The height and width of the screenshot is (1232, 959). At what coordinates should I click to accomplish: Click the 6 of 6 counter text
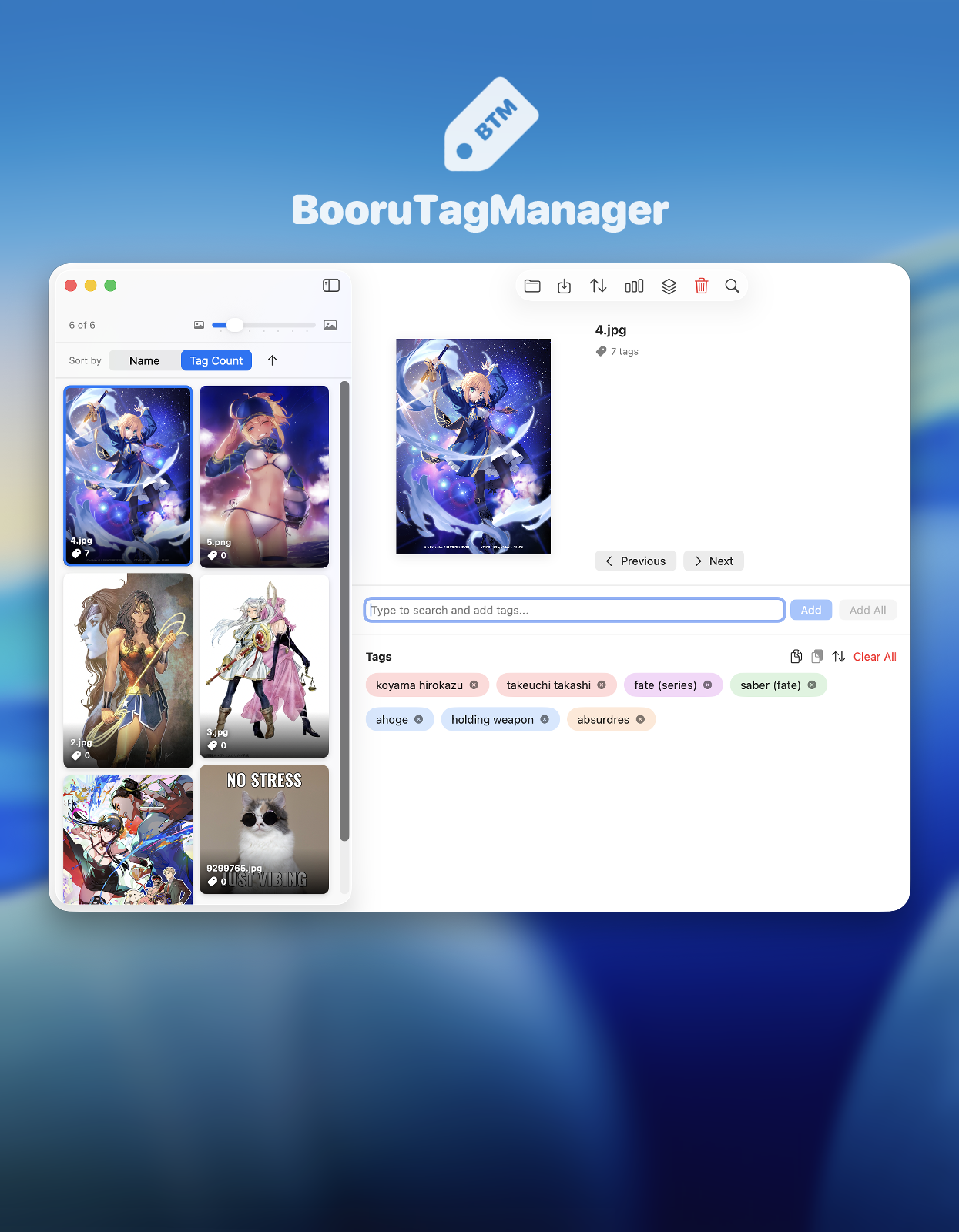tap(82, 325)
